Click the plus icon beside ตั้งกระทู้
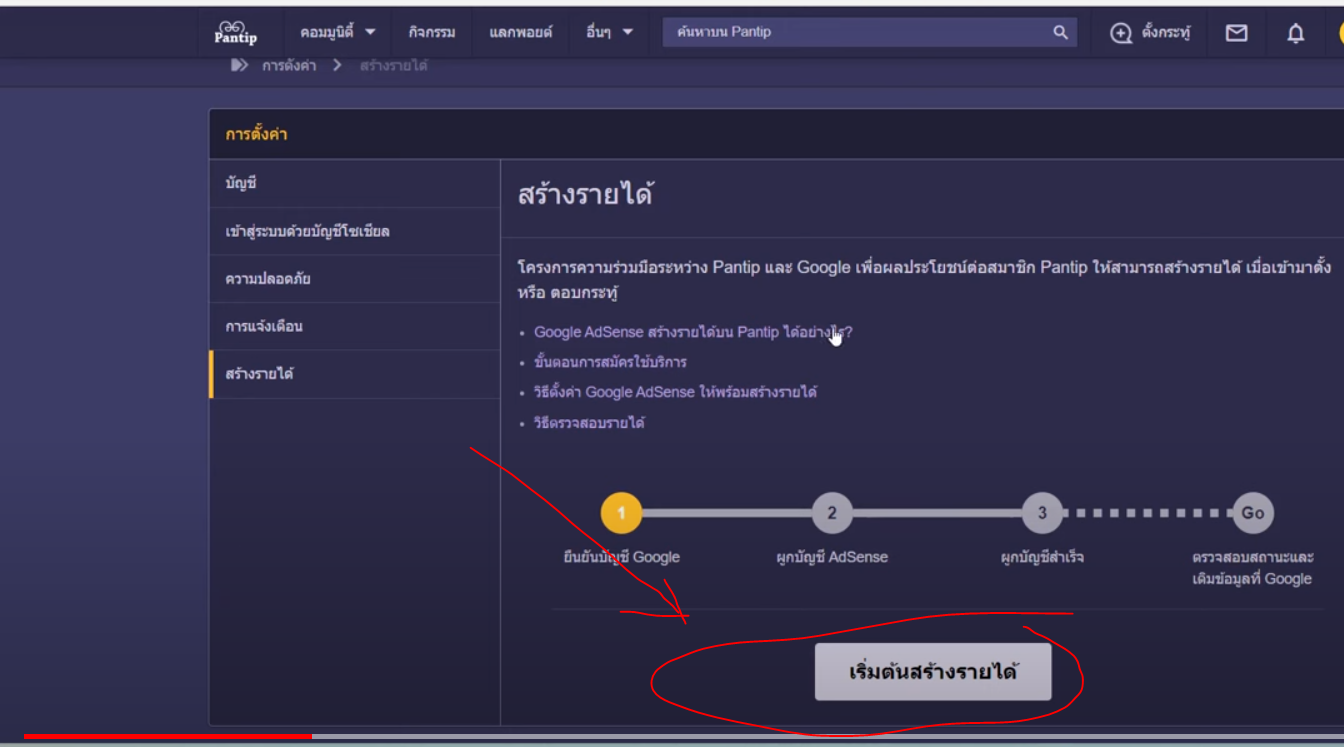Viewport: 1344px width, 747px height. 1121,33
